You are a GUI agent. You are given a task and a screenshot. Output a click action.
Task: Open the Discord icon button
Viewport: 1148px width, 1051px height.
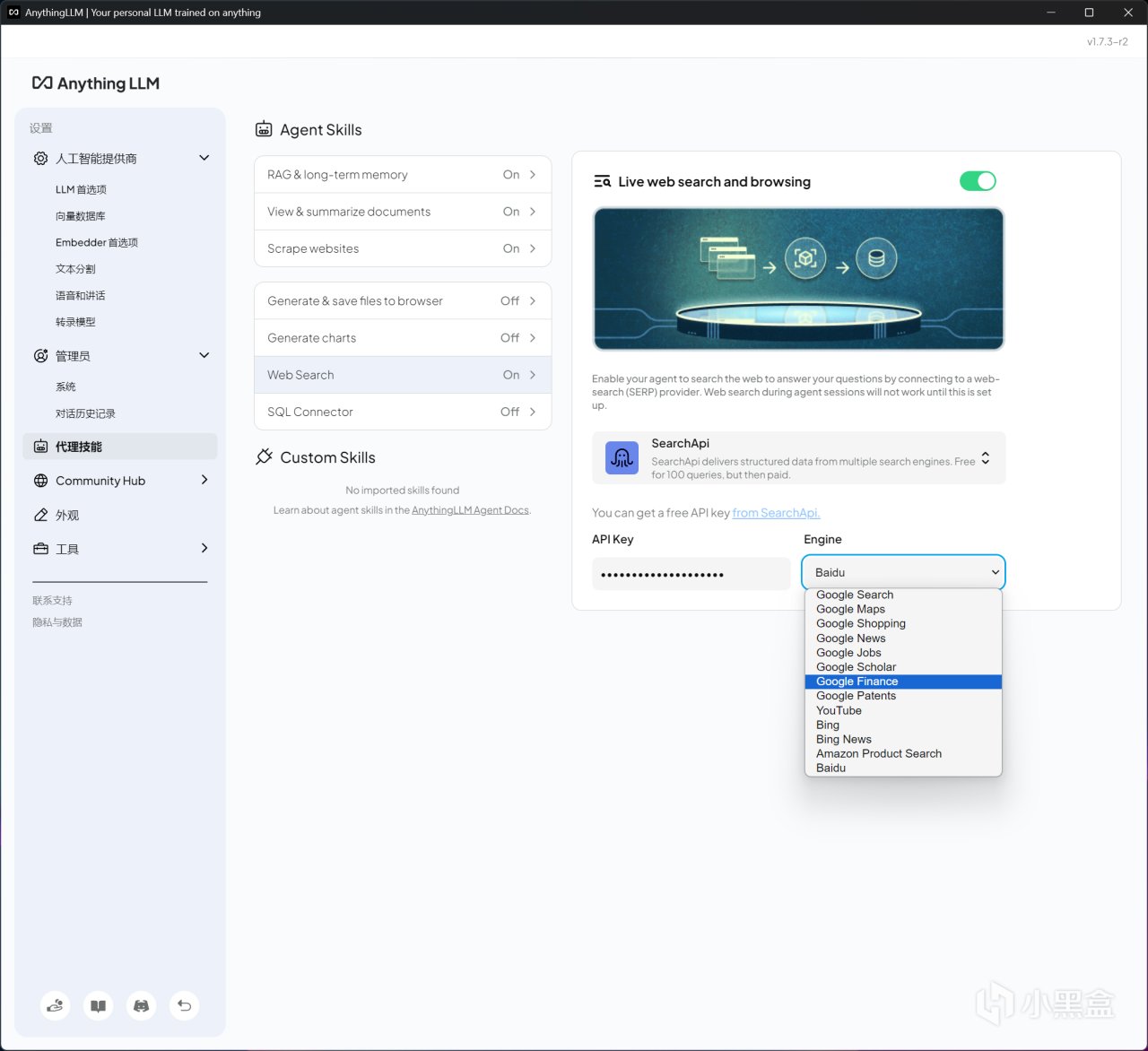pos(141,1005)
